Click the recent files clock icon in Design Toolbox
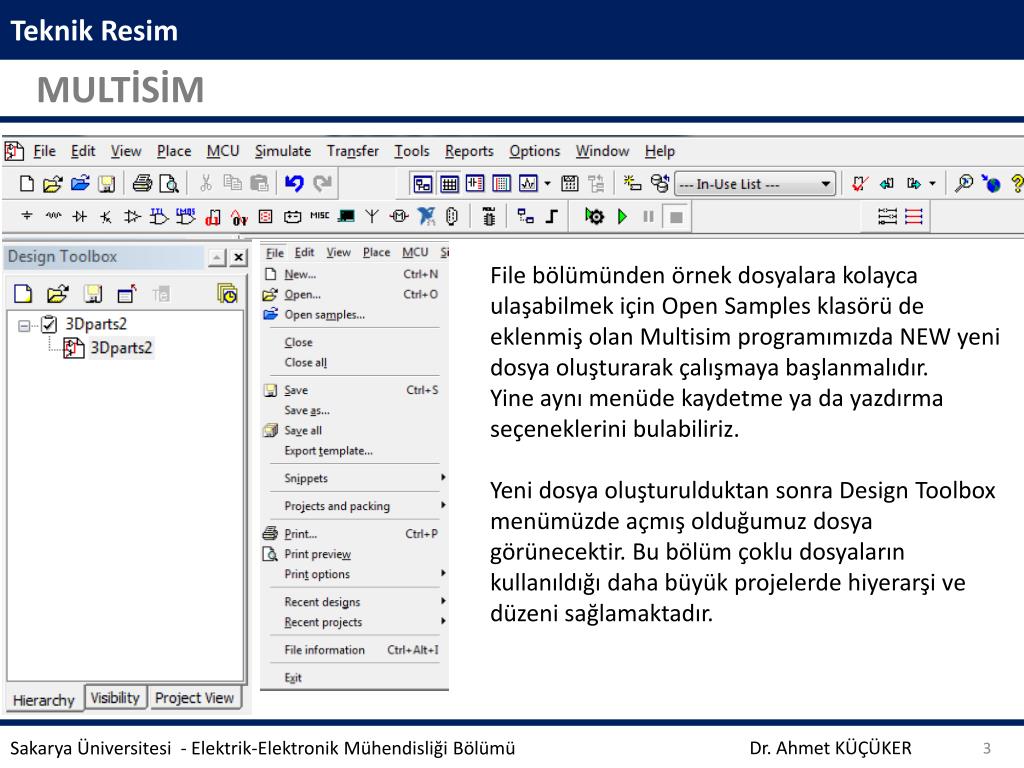This screenshot has height=768, width=1024. click(227, 294)
